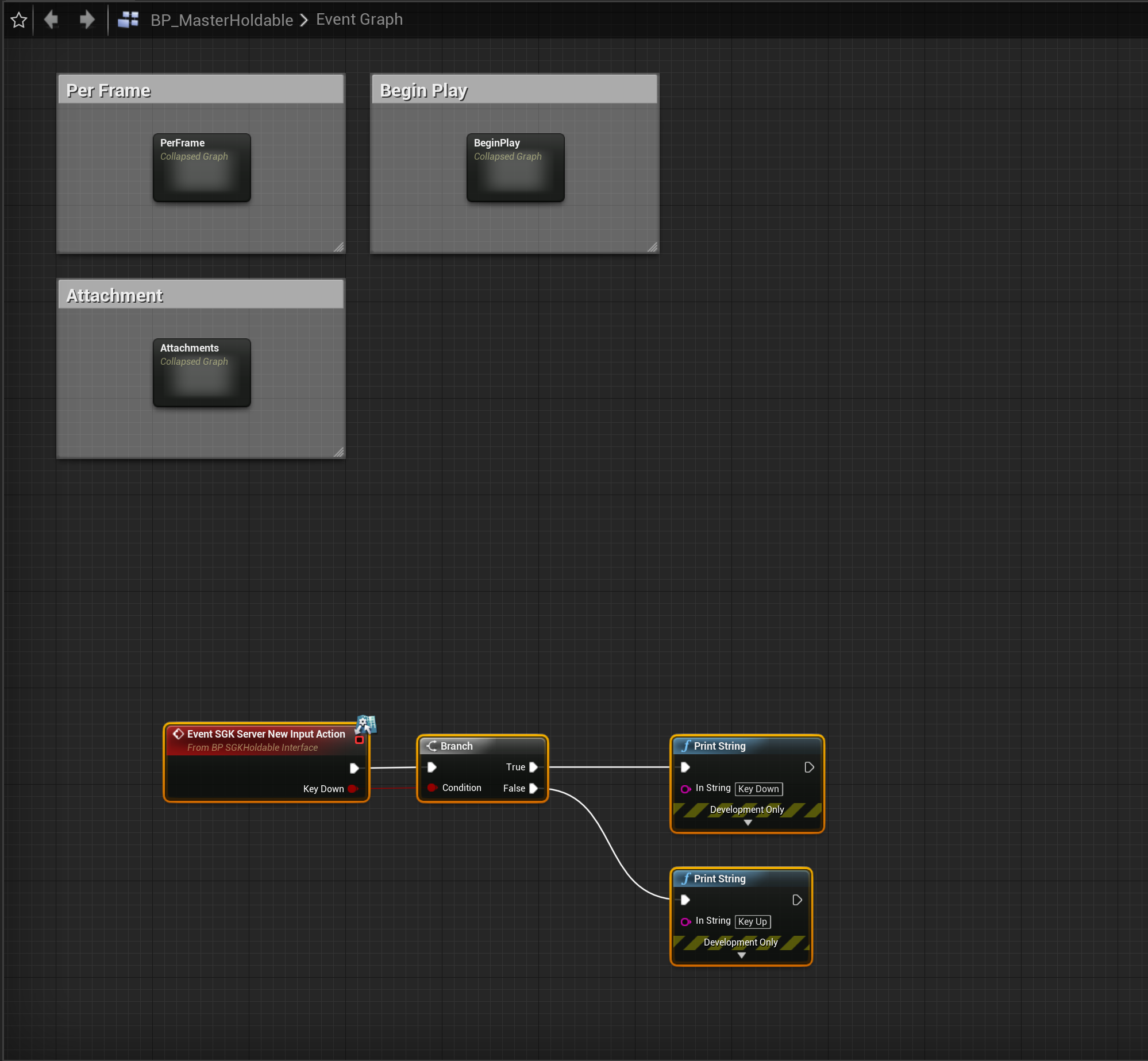
Task: Click the blueprint graph grid icon
Action: pyautogui.click(x=128, y=20)
